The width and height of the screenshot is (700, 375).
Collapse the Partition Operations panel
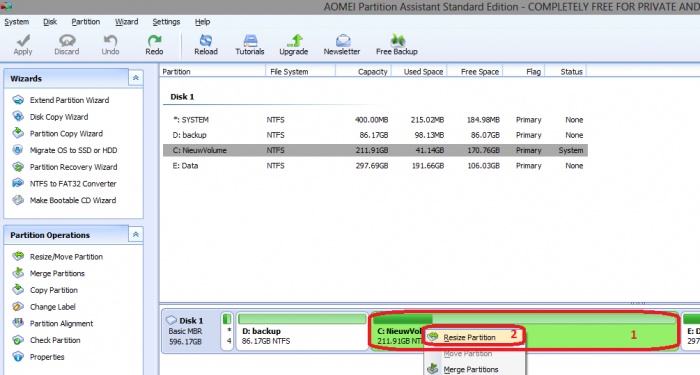pos(136,234)
